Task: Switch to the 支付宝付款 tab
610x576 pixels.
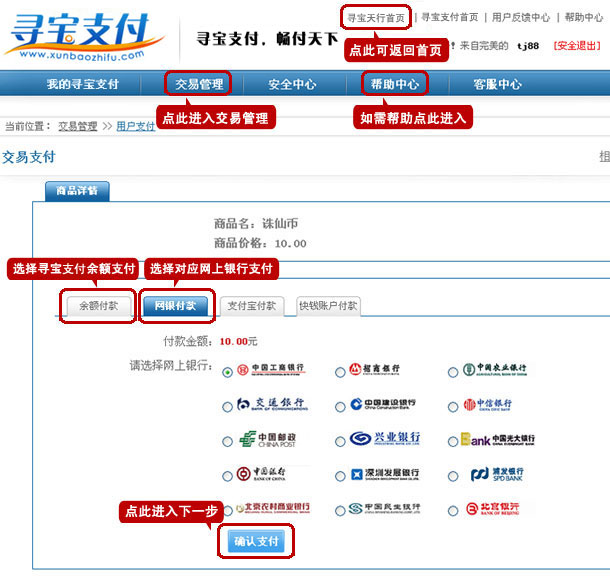Action: coord(251,306)
